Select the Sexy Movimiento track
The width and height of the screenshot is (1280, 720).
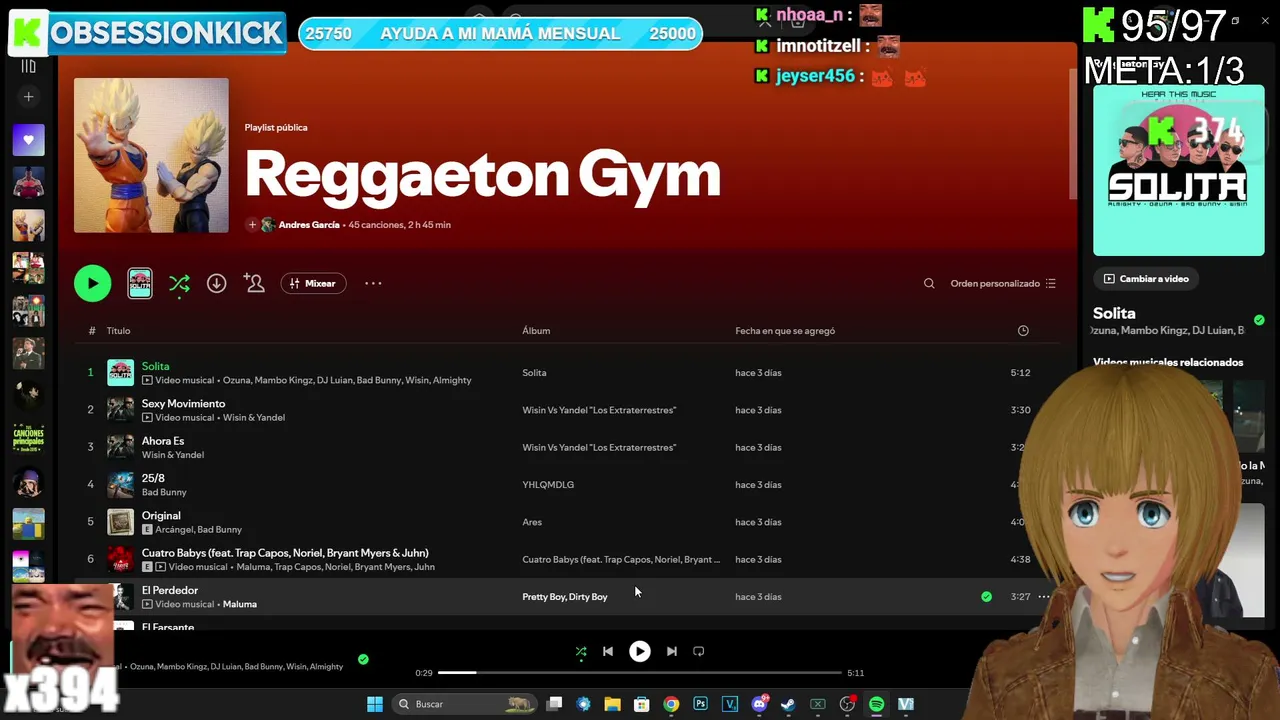coord(183,404)
